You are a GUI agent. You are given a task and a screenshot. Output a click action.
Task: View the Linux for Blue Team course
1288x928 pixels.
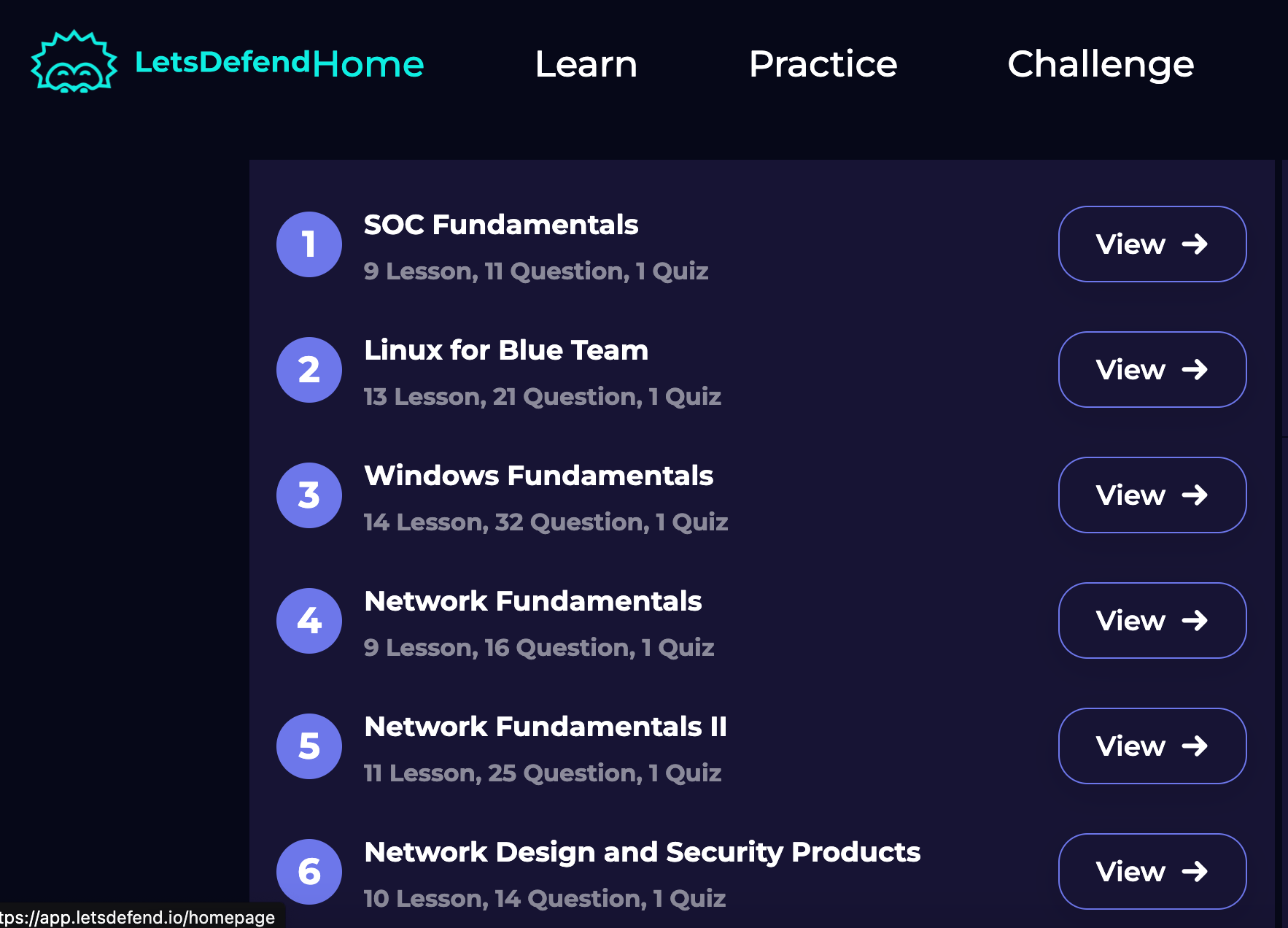coord(1152,370)
